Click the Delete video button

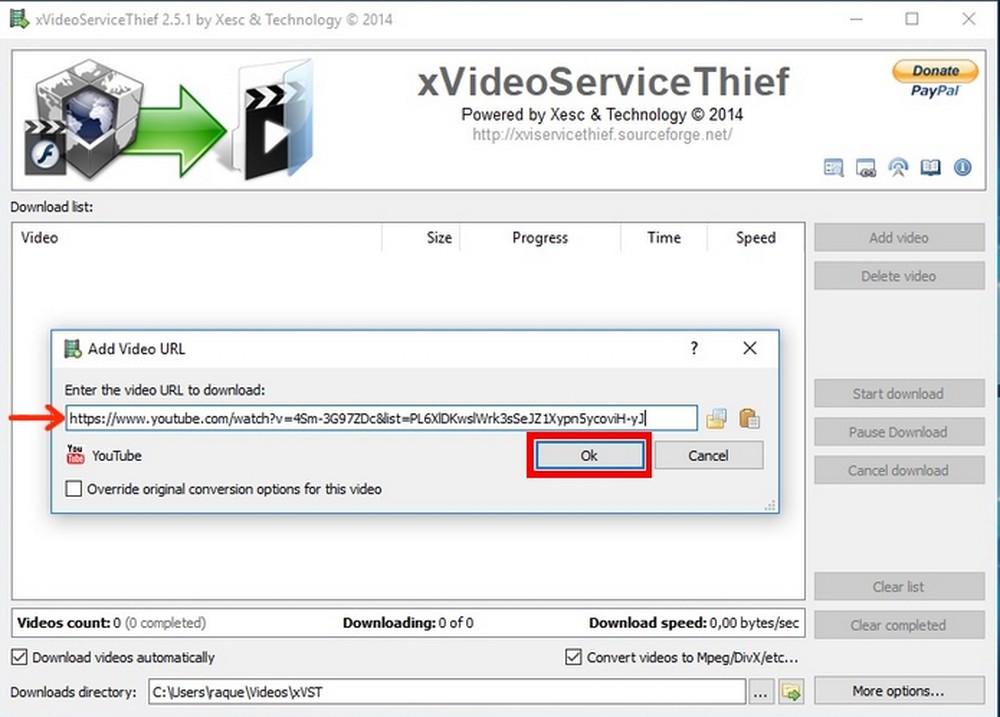click(899, 276)
